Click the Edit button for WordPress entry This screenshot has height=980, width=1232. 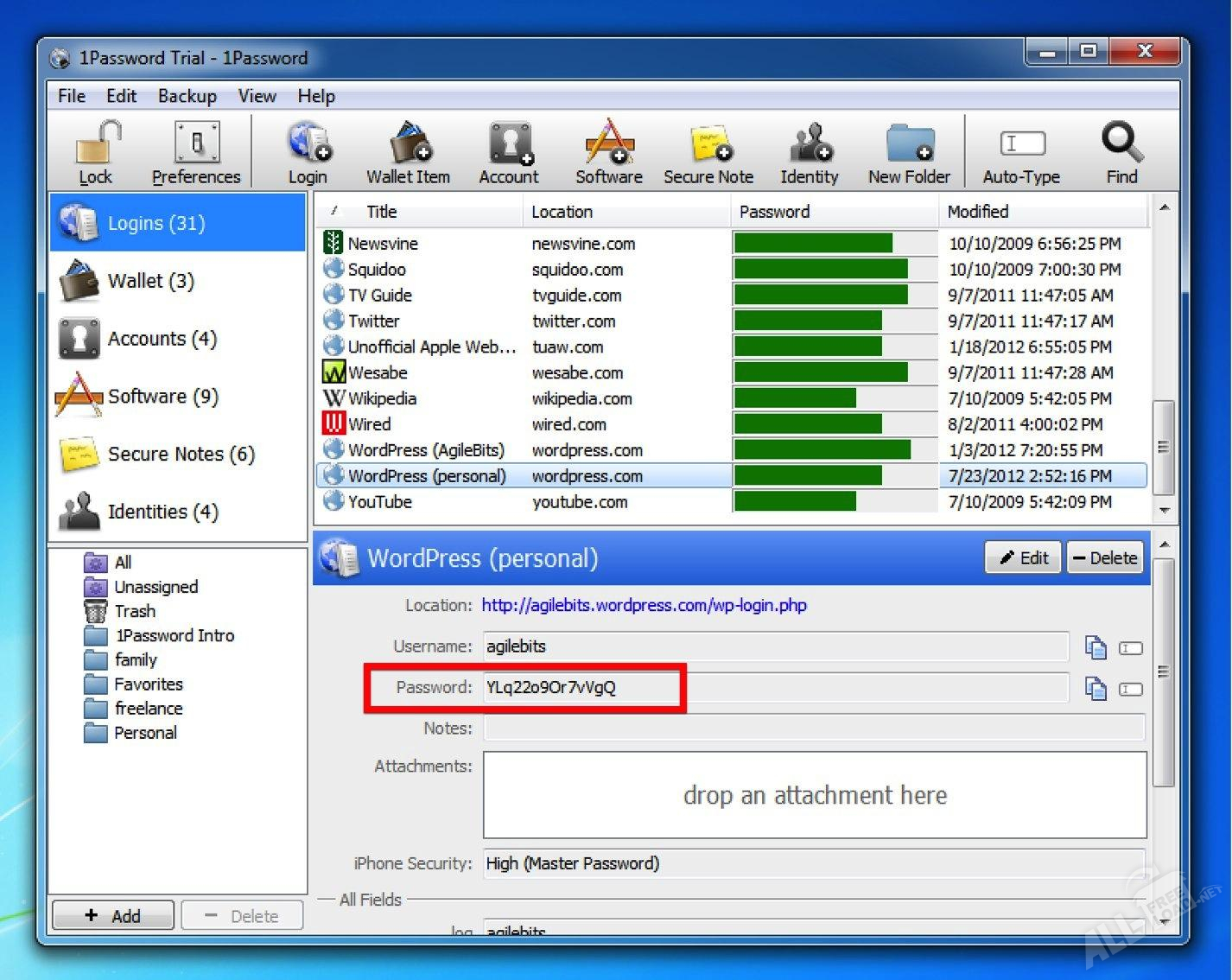click(x=1023, y=558)
